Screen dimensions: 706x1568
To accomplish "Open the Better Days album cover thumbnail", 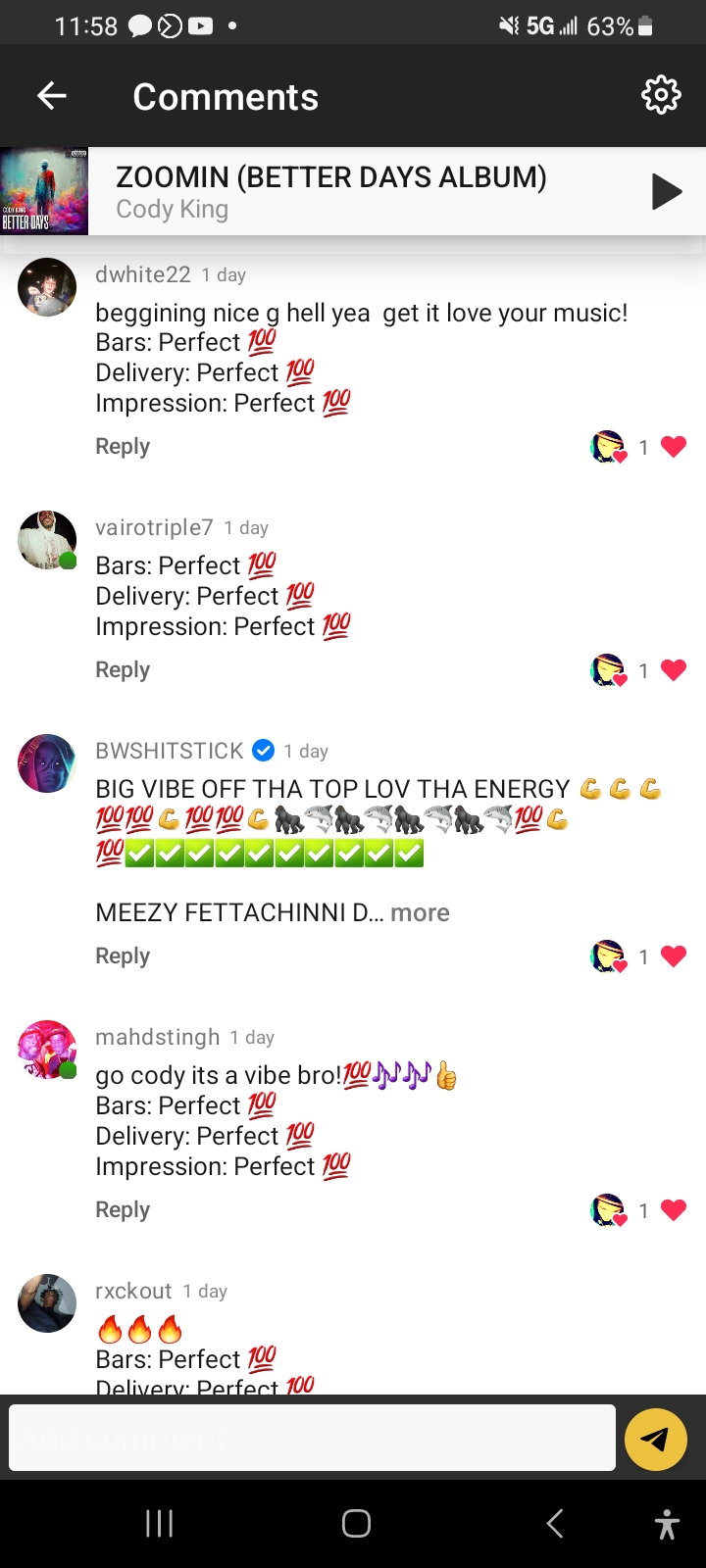I will tap(44, 191).
